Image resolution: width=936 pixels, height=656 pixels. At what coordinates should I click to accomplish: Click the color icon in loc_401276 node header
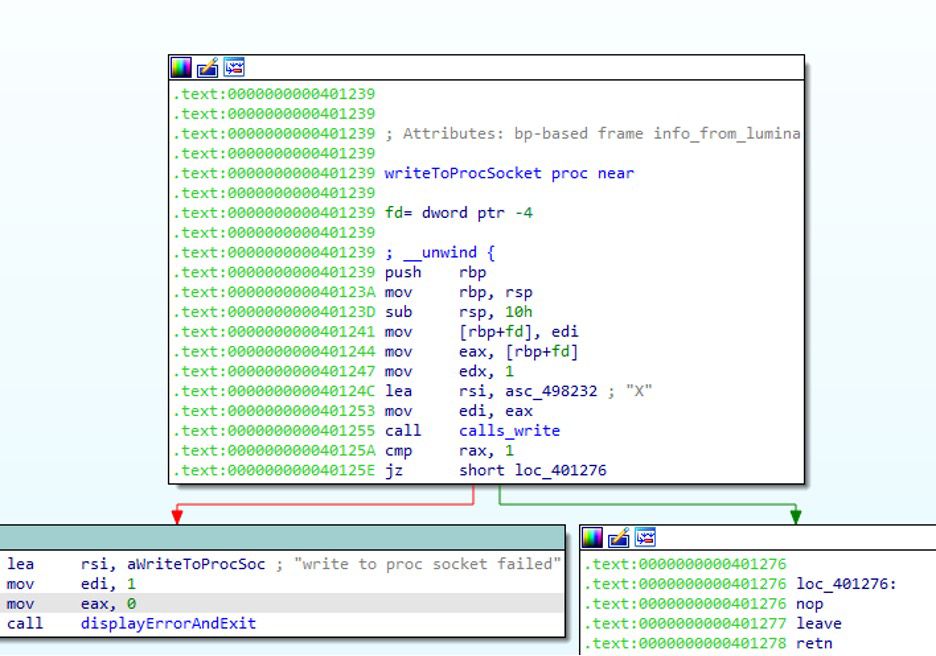[592, 538]
